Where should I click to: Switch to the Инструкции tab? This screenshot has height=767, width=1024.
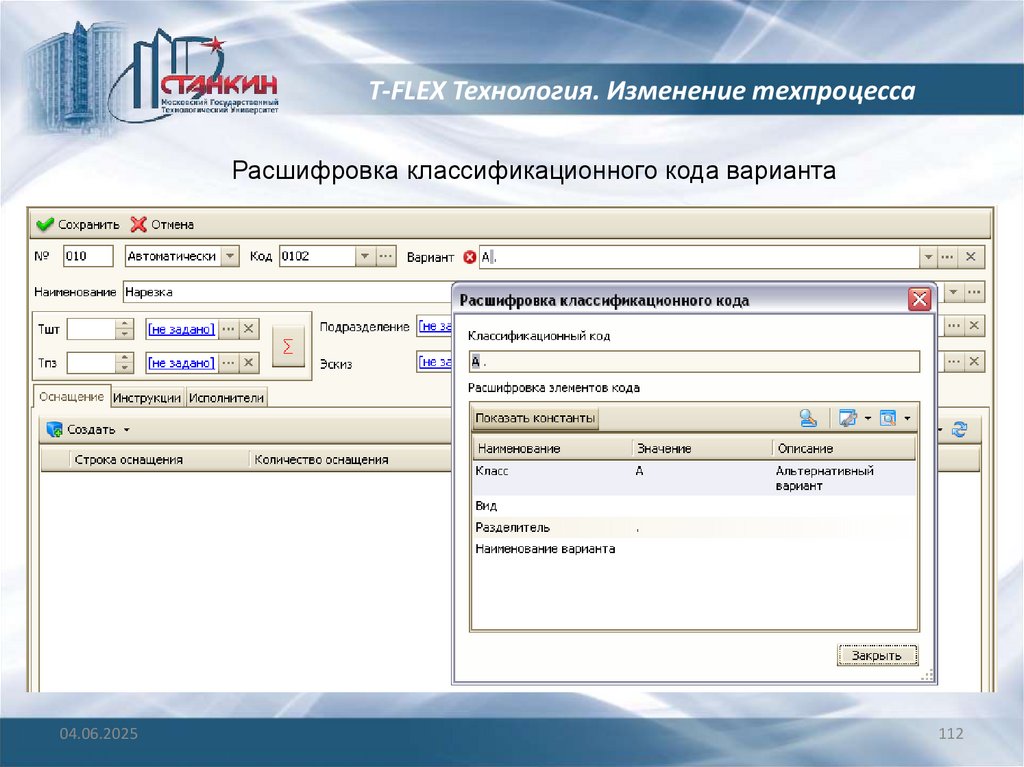(147, 398)
